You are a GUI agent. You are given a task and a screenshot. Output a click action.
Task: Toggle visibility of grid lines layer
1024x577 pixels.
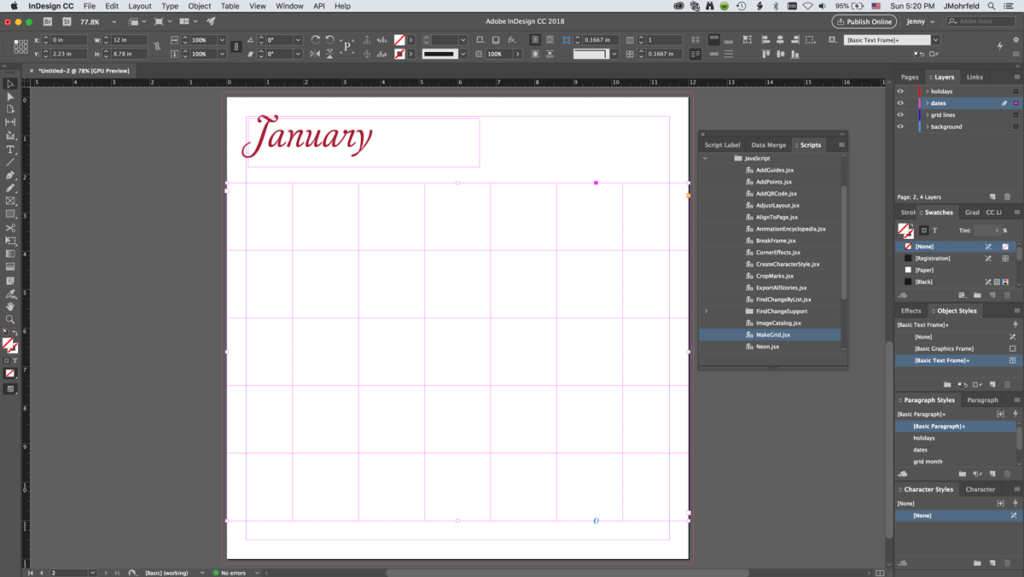pos(900,115)
